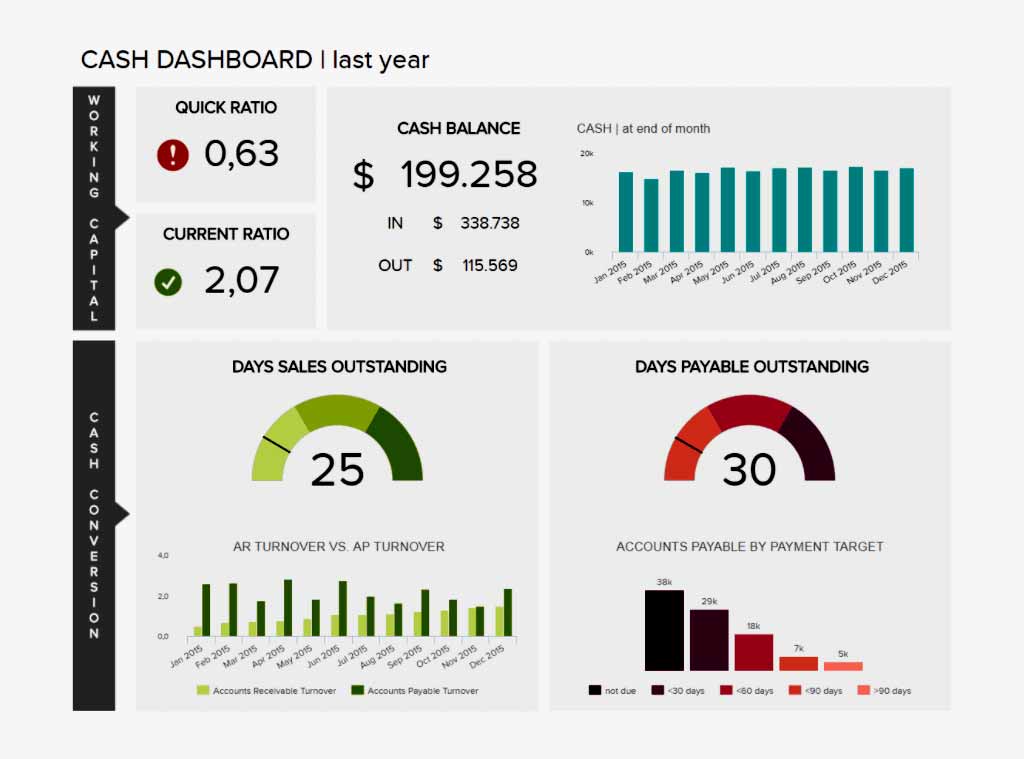Click the gauge value '25'
This screenshot has width=1024, height=759.
[337, 470]
